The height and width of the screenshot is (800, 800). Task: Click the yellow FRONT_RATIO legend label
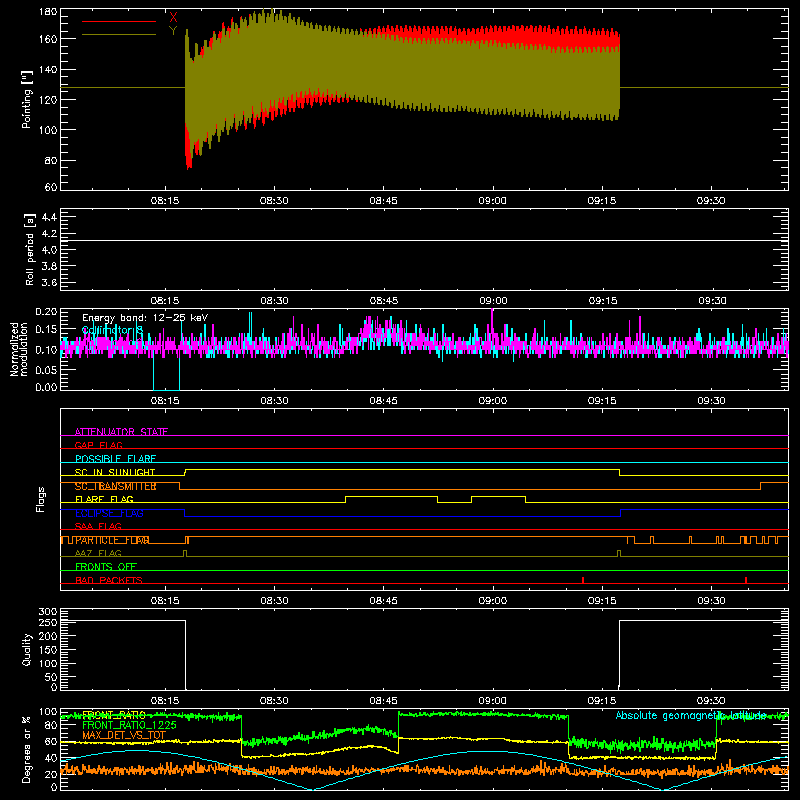(114, 715)
